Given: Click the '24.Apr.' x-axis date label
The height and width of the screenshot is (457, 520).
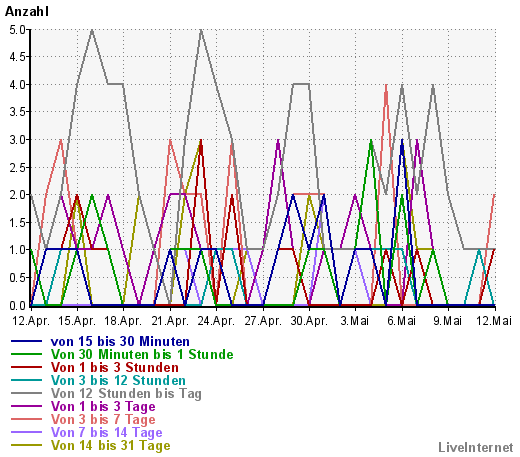Looking at the screenshot, I should click(216, 321).
